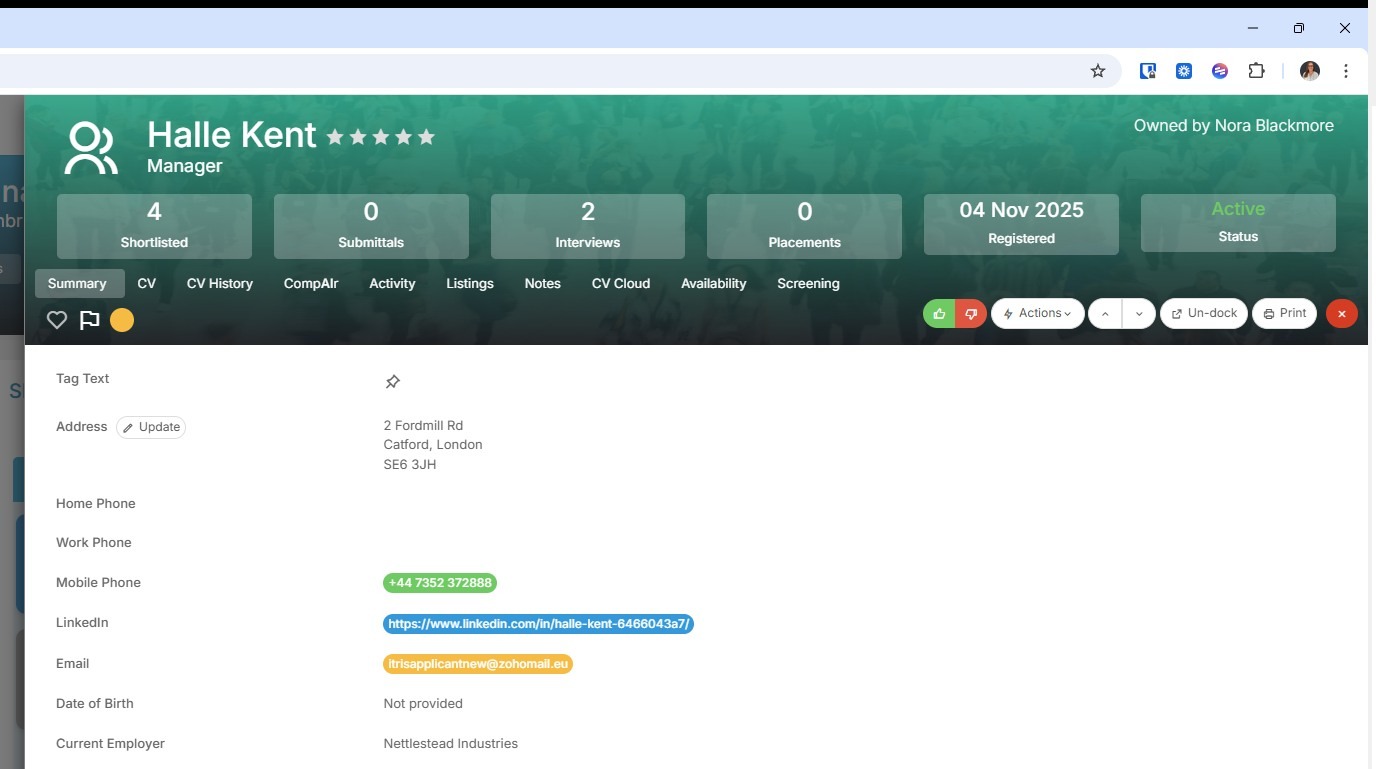Click the heart favourite icon
Viewport: 1376px width, 769px height.
coord(57,320)
